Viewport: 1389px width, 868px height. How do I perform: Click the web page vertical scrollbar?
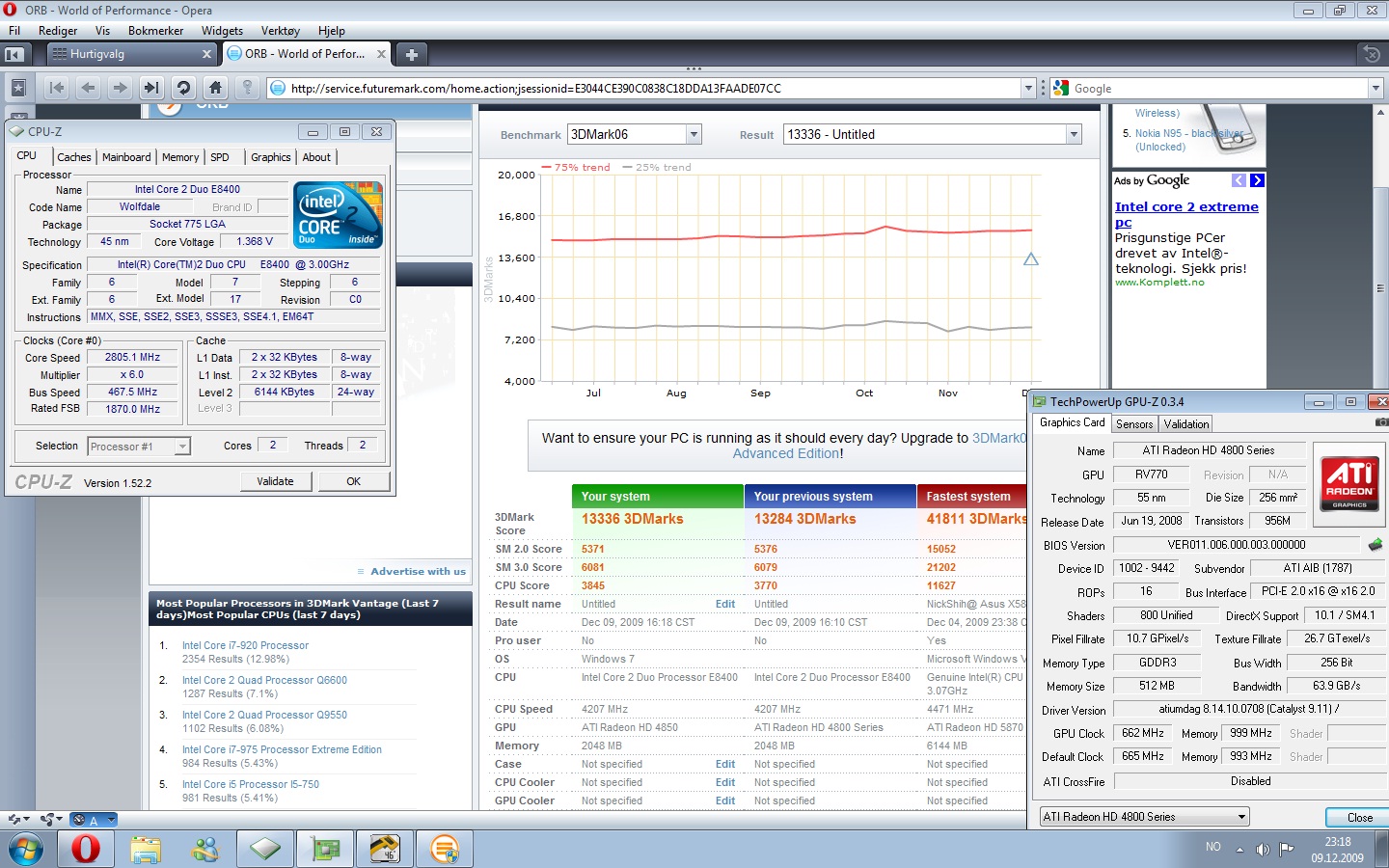(x=1380, y=288)
